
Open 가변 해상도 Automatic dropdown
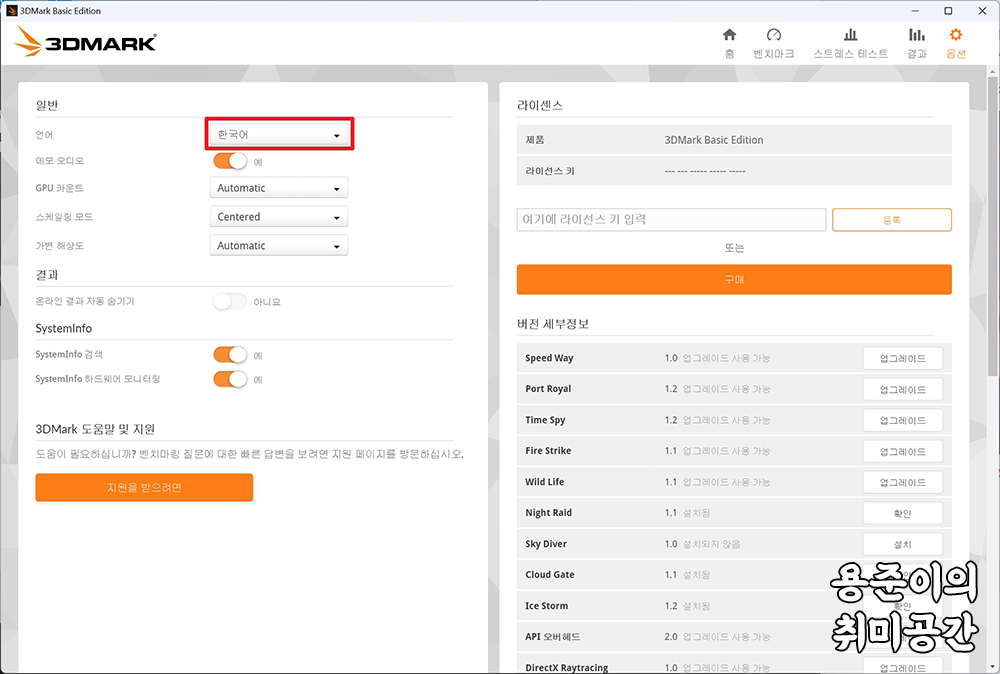279,245
